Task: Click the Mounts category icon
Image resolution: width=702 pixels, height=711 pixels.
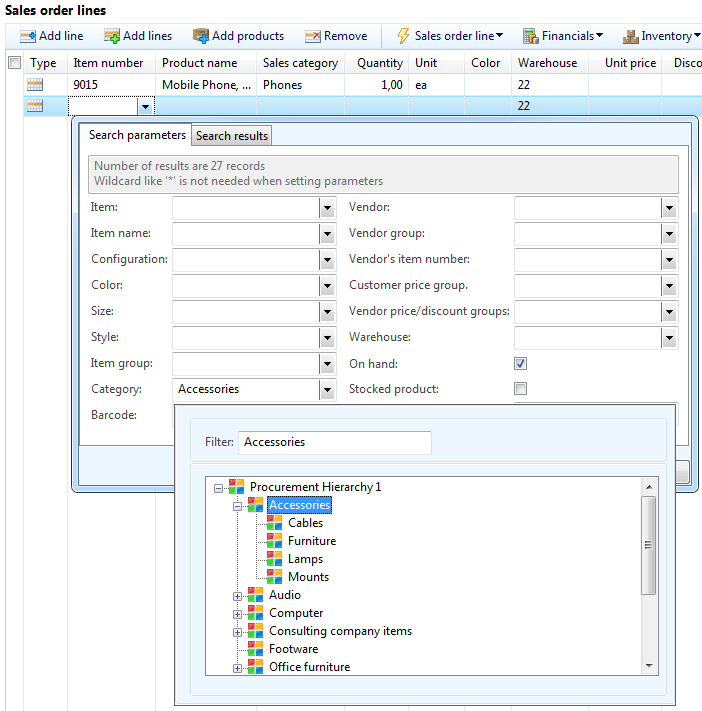Action: [274, 577]
